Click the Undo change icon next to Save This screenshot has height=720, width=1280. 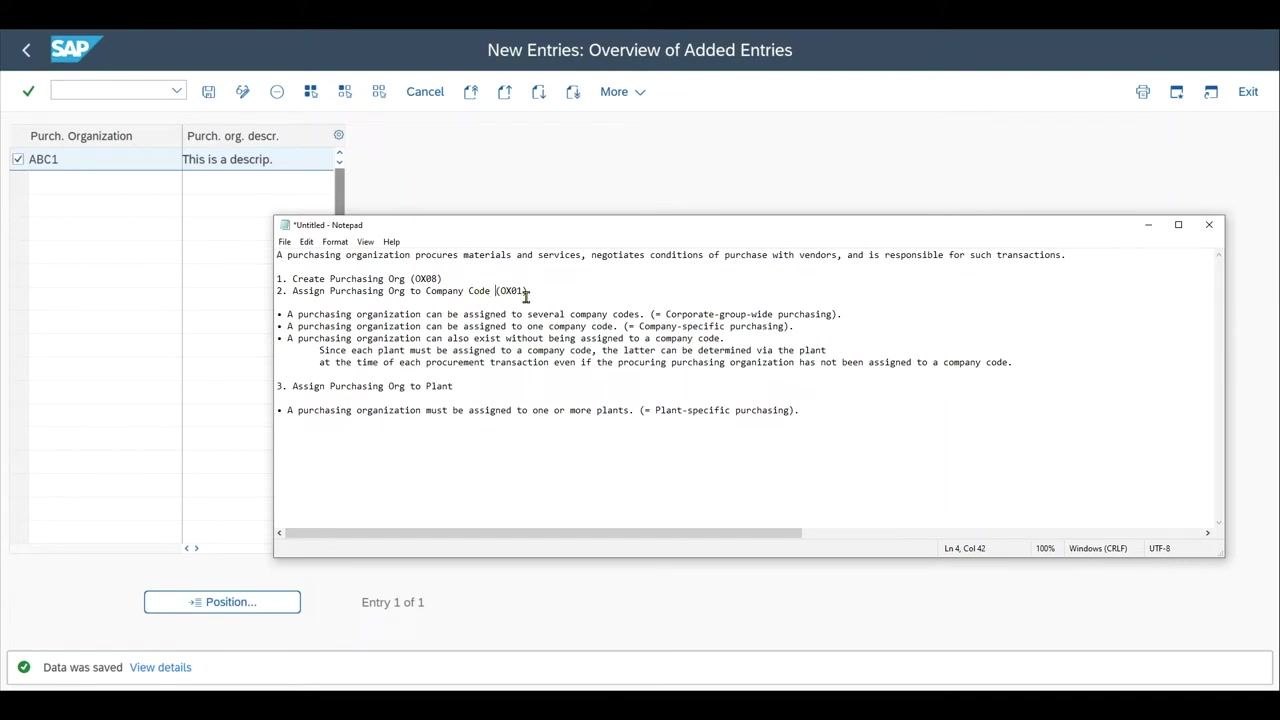(x=242, y=92)
